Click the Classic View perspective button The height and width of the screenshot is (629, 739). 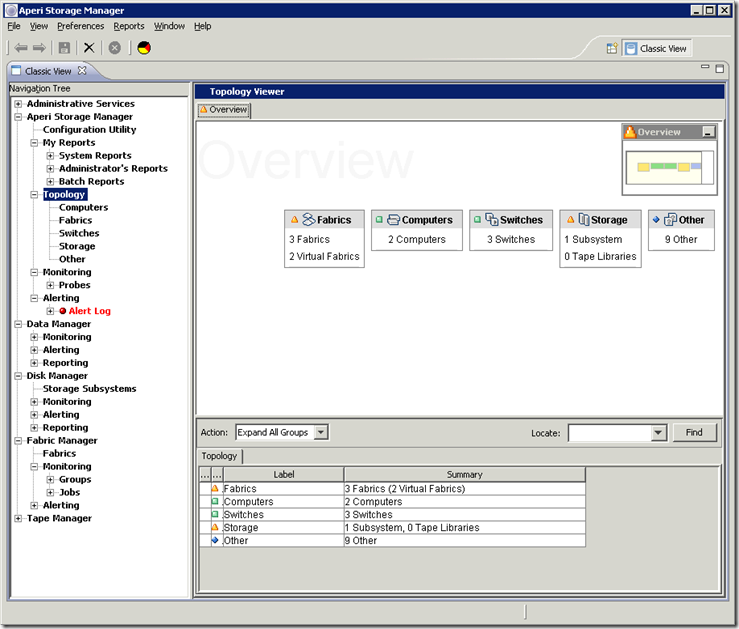[657, 49]
